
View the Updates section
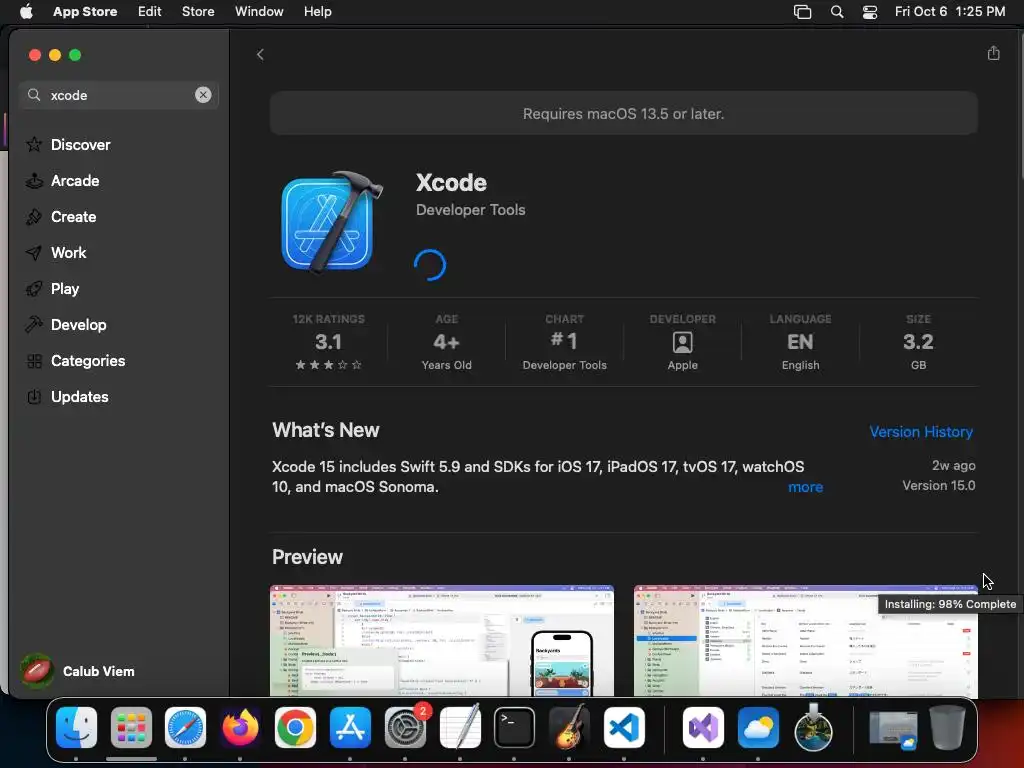pyautogui.click(x=80, y=396)
